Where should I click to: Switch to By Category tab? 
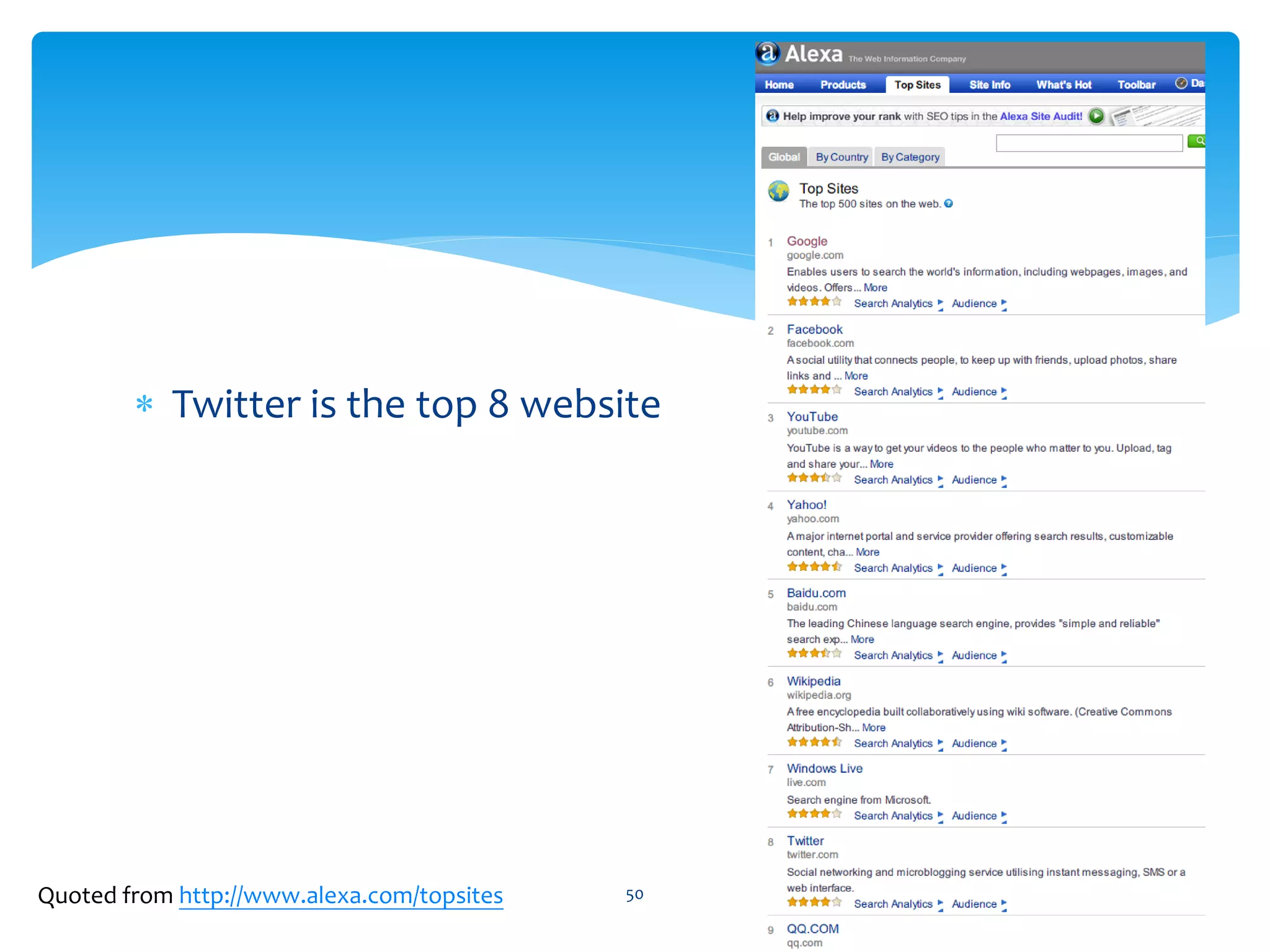click(910, 157)
